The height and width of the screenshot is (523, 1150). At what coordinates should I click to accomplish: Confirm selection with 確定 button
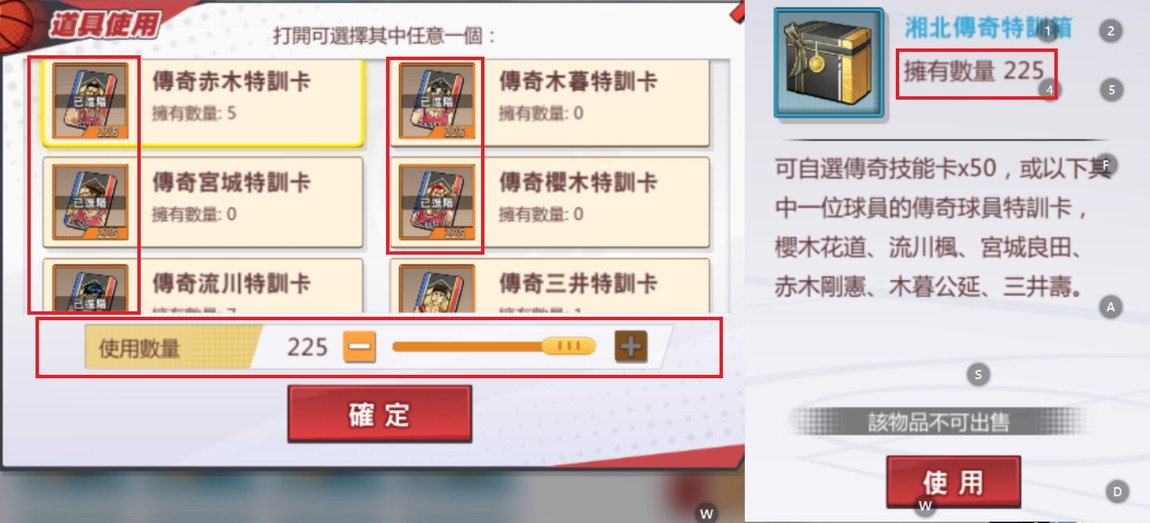point(379,414)
